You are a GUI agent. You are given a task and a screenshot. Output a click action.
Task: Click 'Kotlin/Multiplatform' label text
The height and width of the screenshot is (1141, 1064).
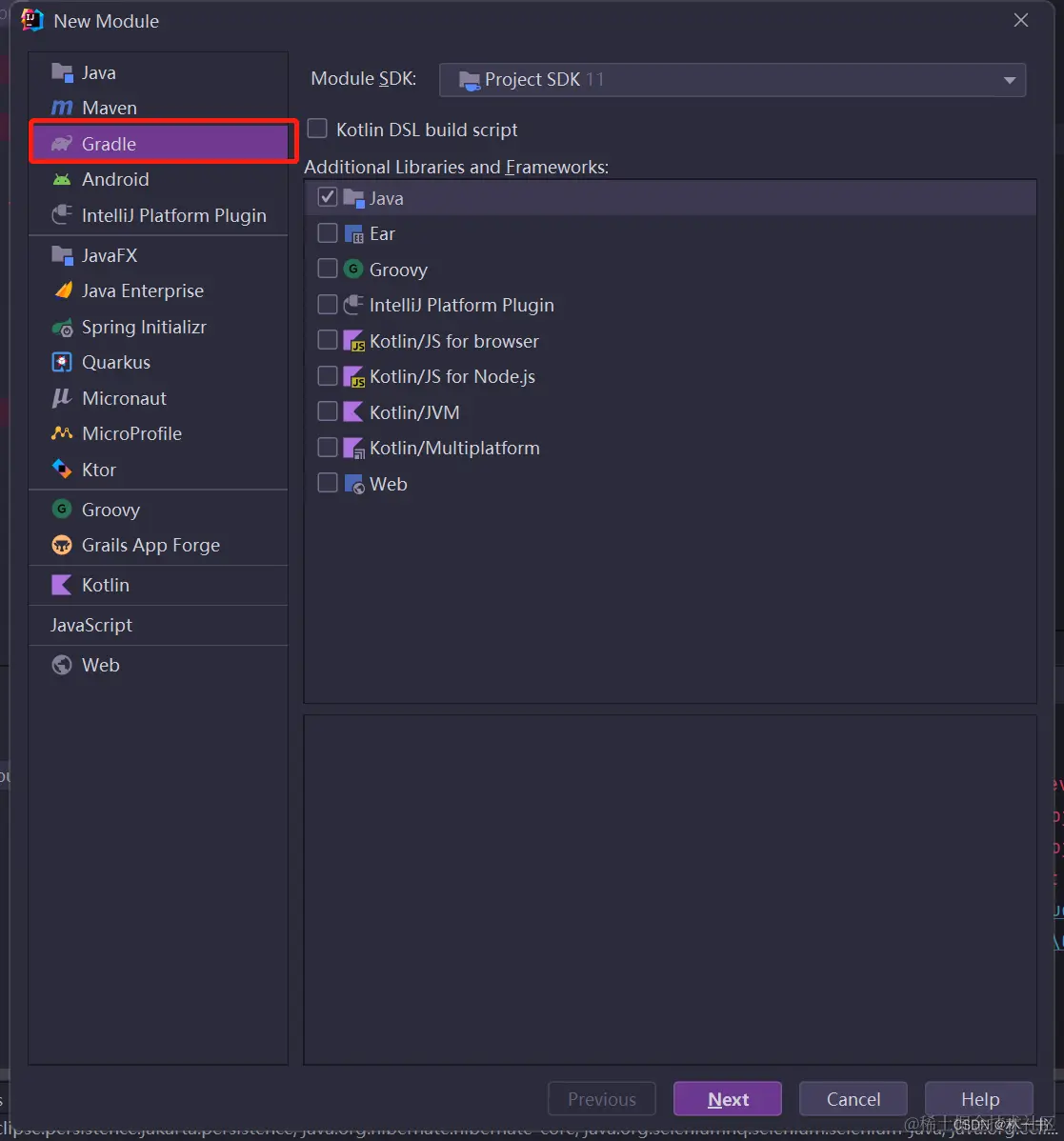pyautogui.click(x=455, y=448)
